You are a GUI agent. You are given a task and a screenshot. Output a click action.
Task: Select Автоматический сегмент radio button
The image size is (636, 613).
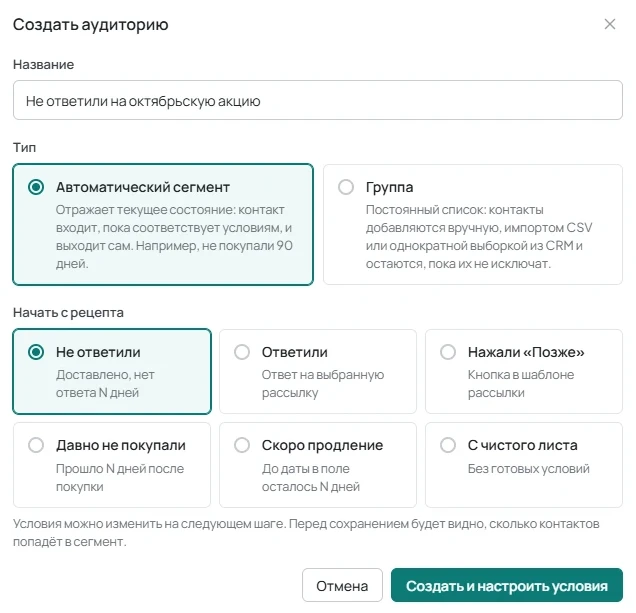click(x=36, y=187)
